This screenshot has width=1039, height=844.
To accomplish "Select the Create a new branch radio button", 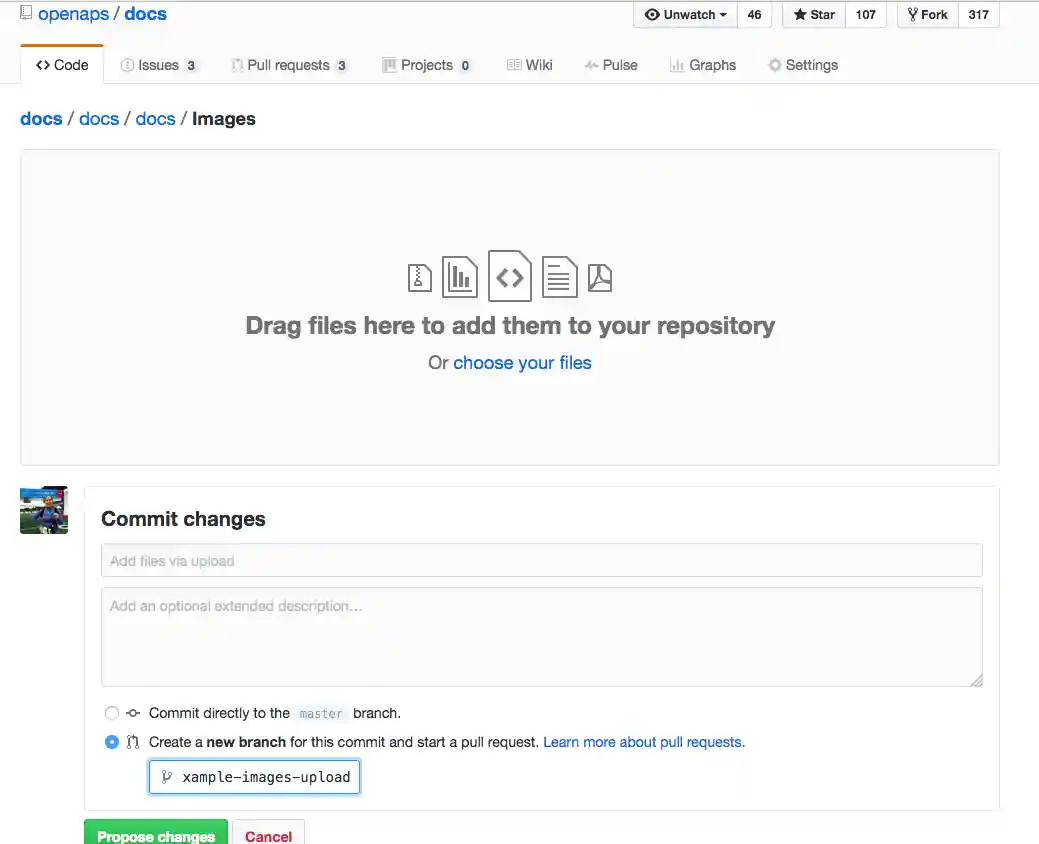I will (x=111, y=742).
